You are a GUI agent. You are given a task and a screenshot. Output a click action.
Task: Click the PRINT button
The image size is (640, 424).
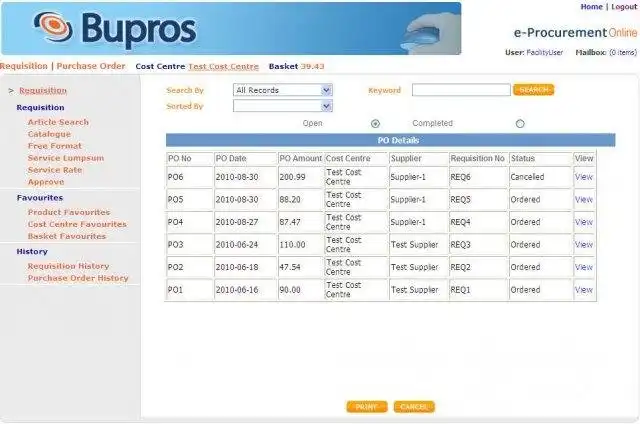(367, 407)
